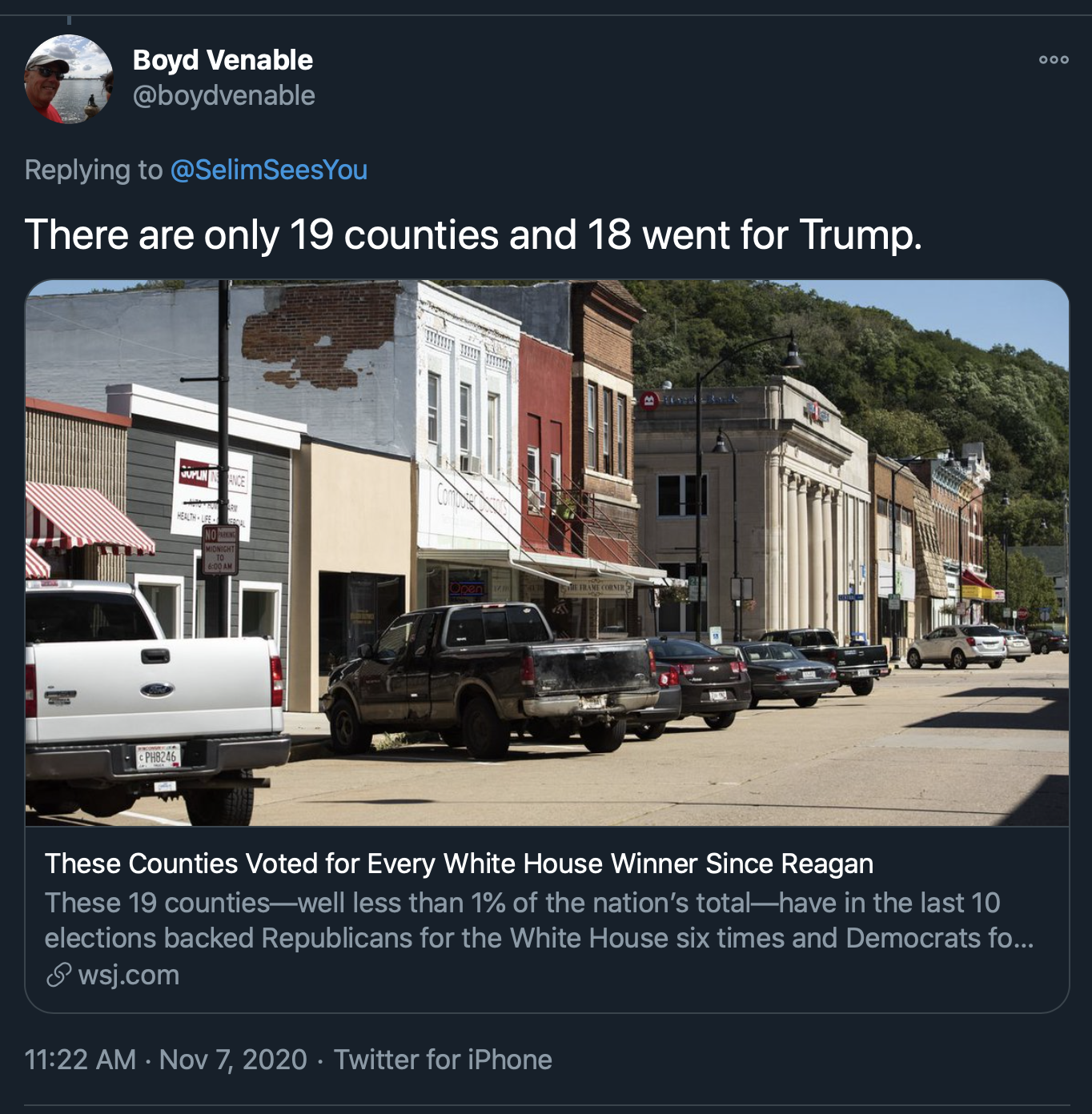
Task: Open the wsj.com domain link
Action: pyautogui.click(x=128, y=975)
